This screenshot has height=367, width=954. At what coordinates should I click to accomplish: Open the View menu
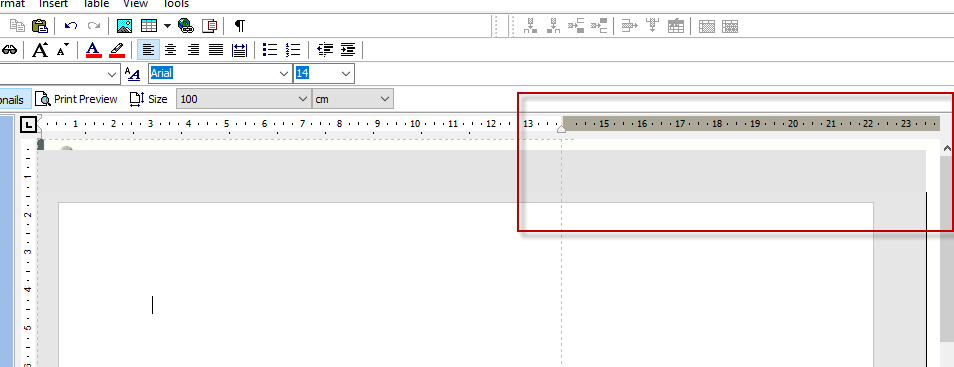click(135, 4)
